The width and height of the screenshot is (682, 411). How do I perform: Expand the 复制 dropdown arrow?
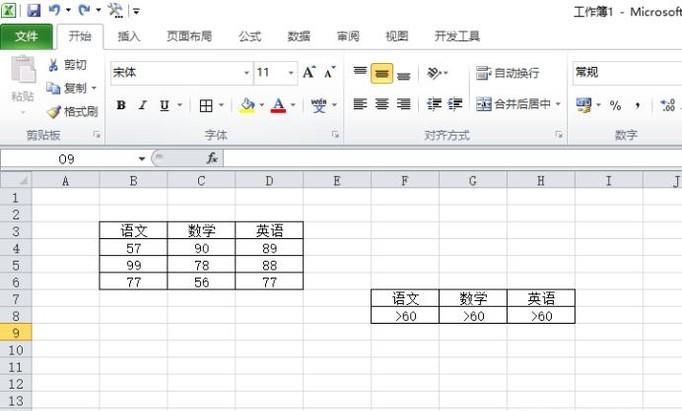94,88
